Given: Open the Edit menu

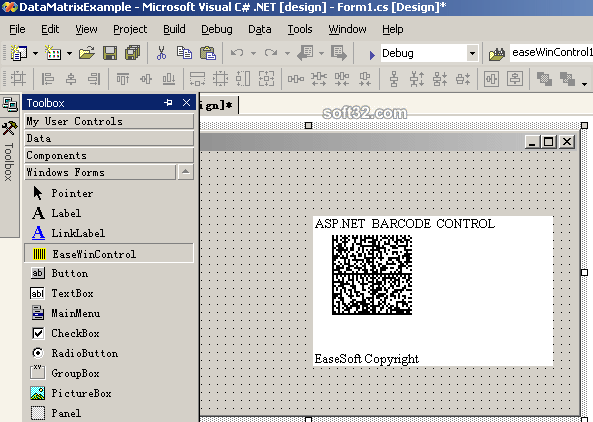Looking at the screenshot, I should (x=50, y=29).
